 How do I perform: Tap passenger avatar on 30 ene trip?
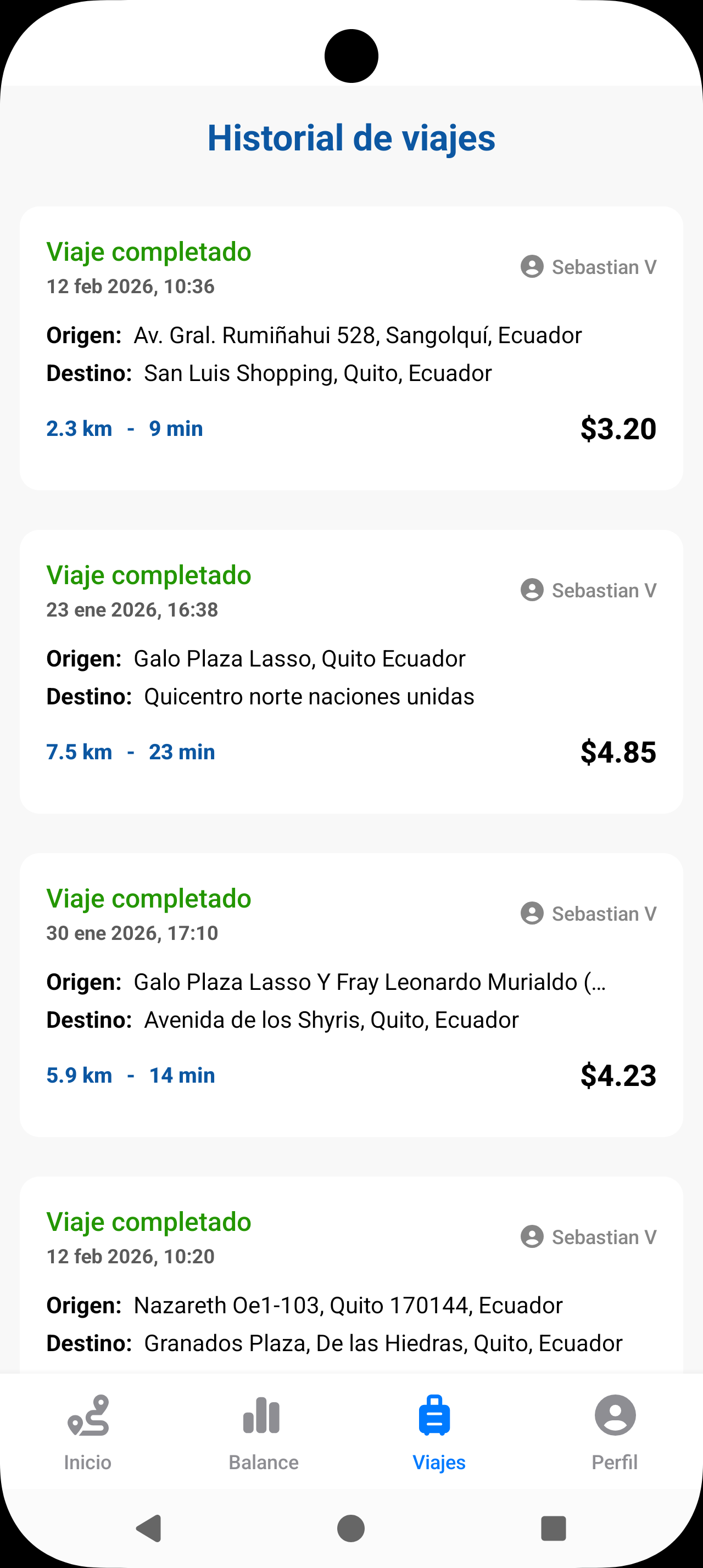pos(532,913)
